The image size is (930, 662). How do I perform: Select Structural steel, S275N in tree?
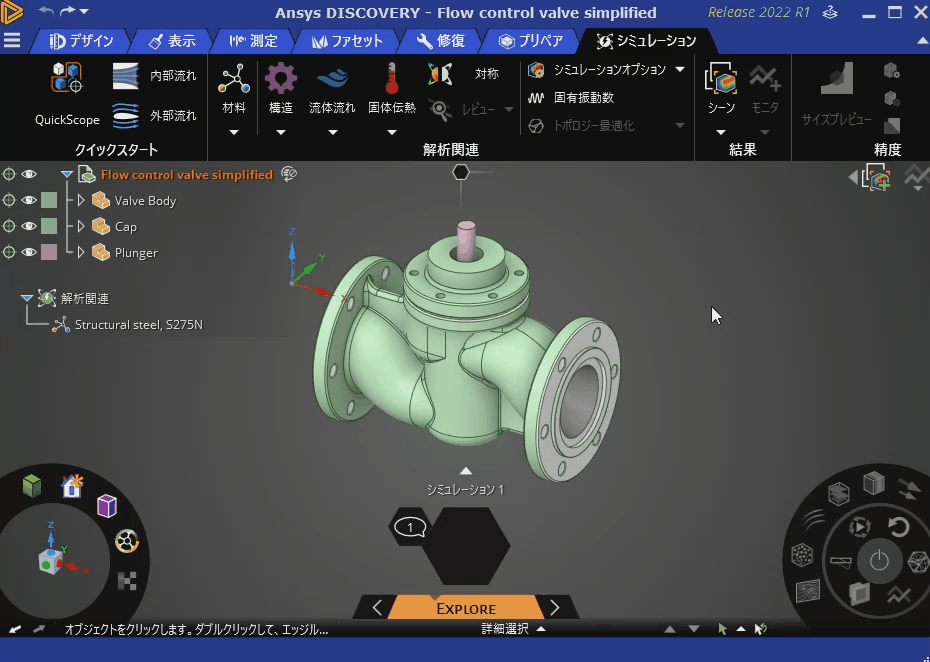(138, 324)
